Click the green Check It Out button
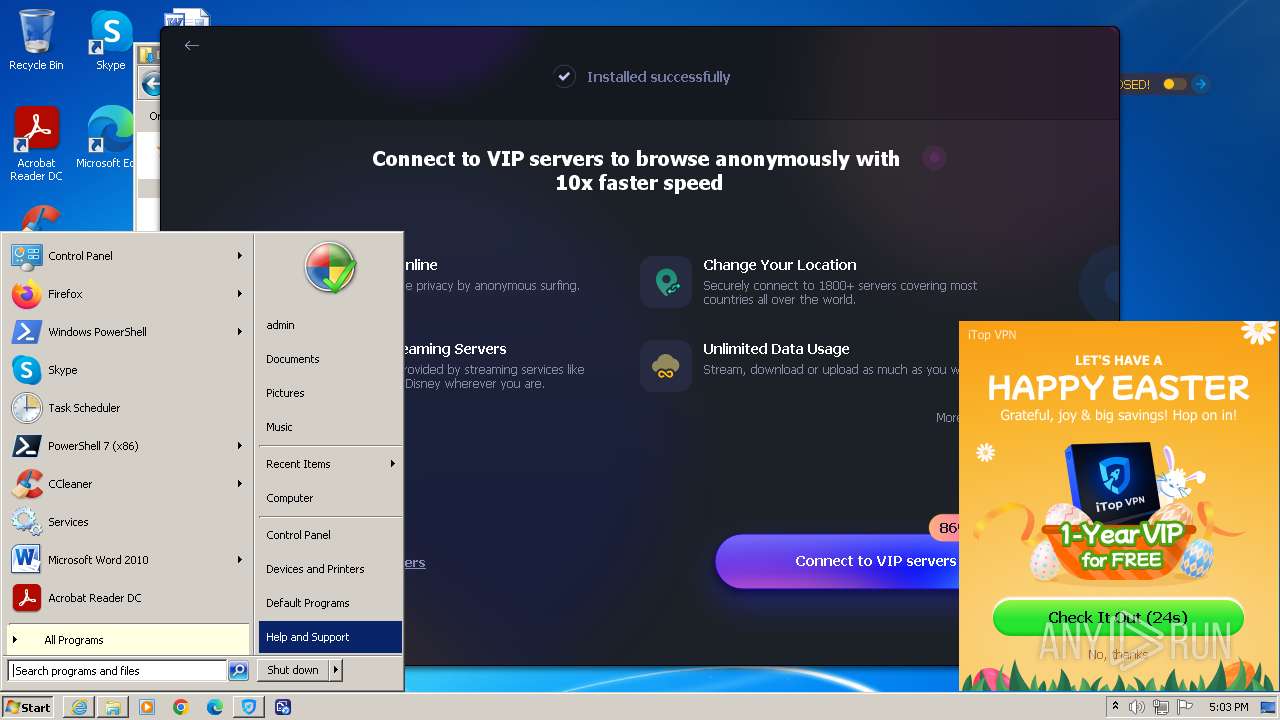This screenshot has width=1280, height=720. [x=1118, y=617]
